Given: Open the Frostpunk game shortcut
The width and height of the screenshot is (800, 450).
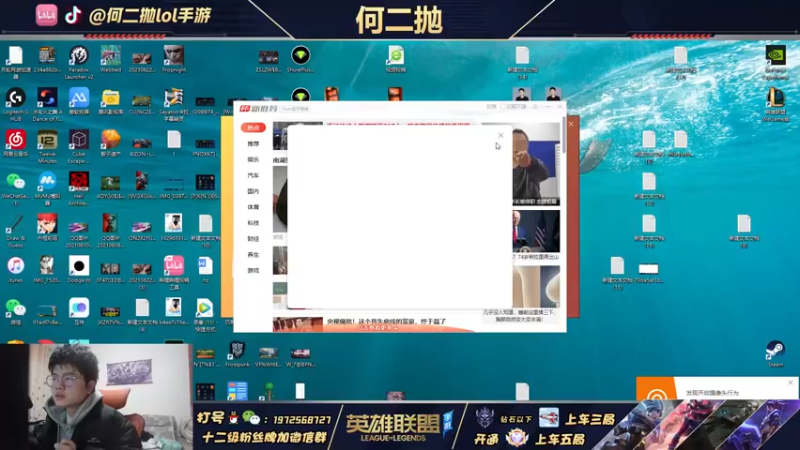Looking at the screenshot, I should (237, 350).
